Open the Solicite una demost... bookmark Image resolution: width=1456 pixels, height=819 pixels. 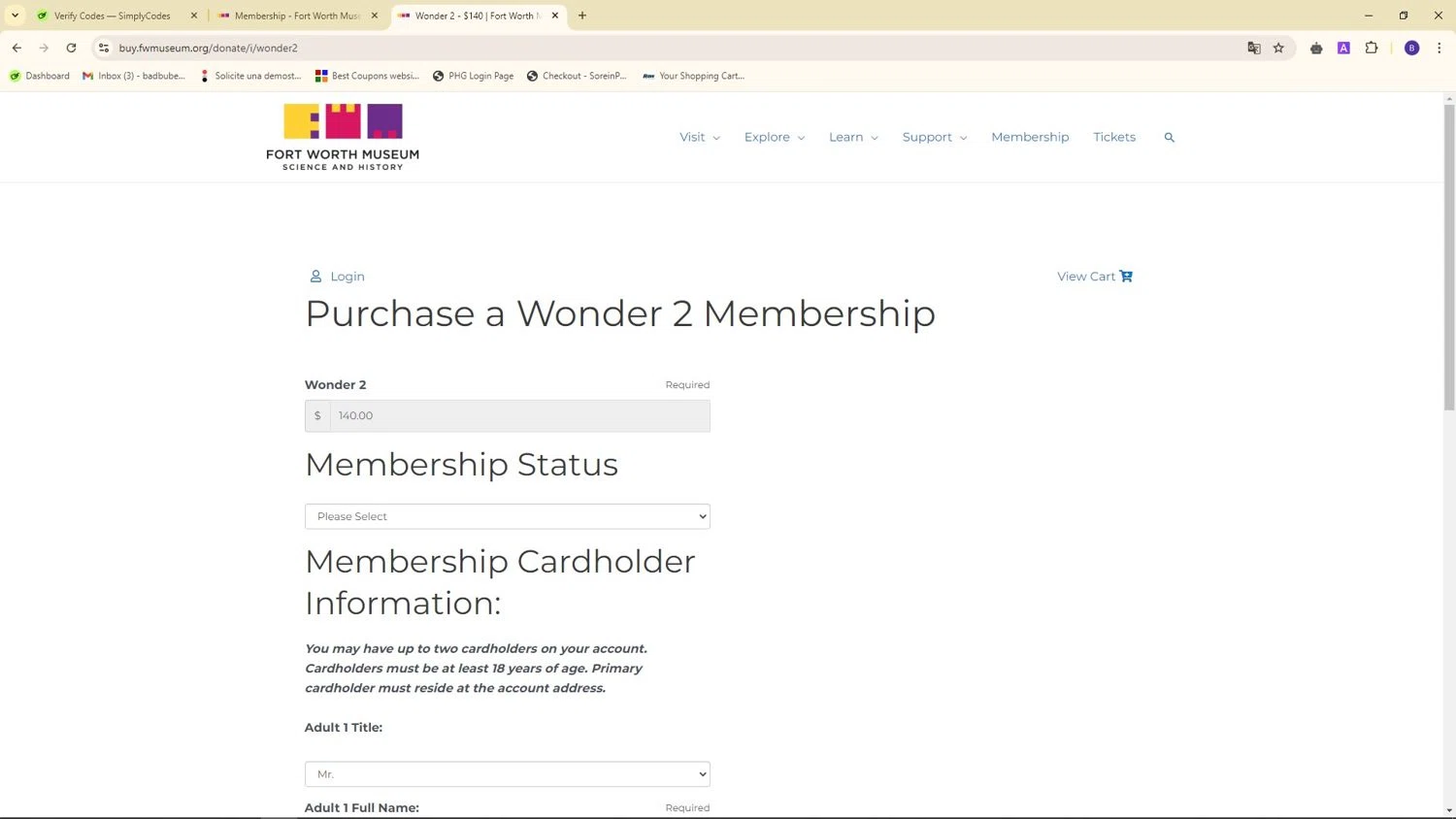pyautogui.click(x=250, y=76)
